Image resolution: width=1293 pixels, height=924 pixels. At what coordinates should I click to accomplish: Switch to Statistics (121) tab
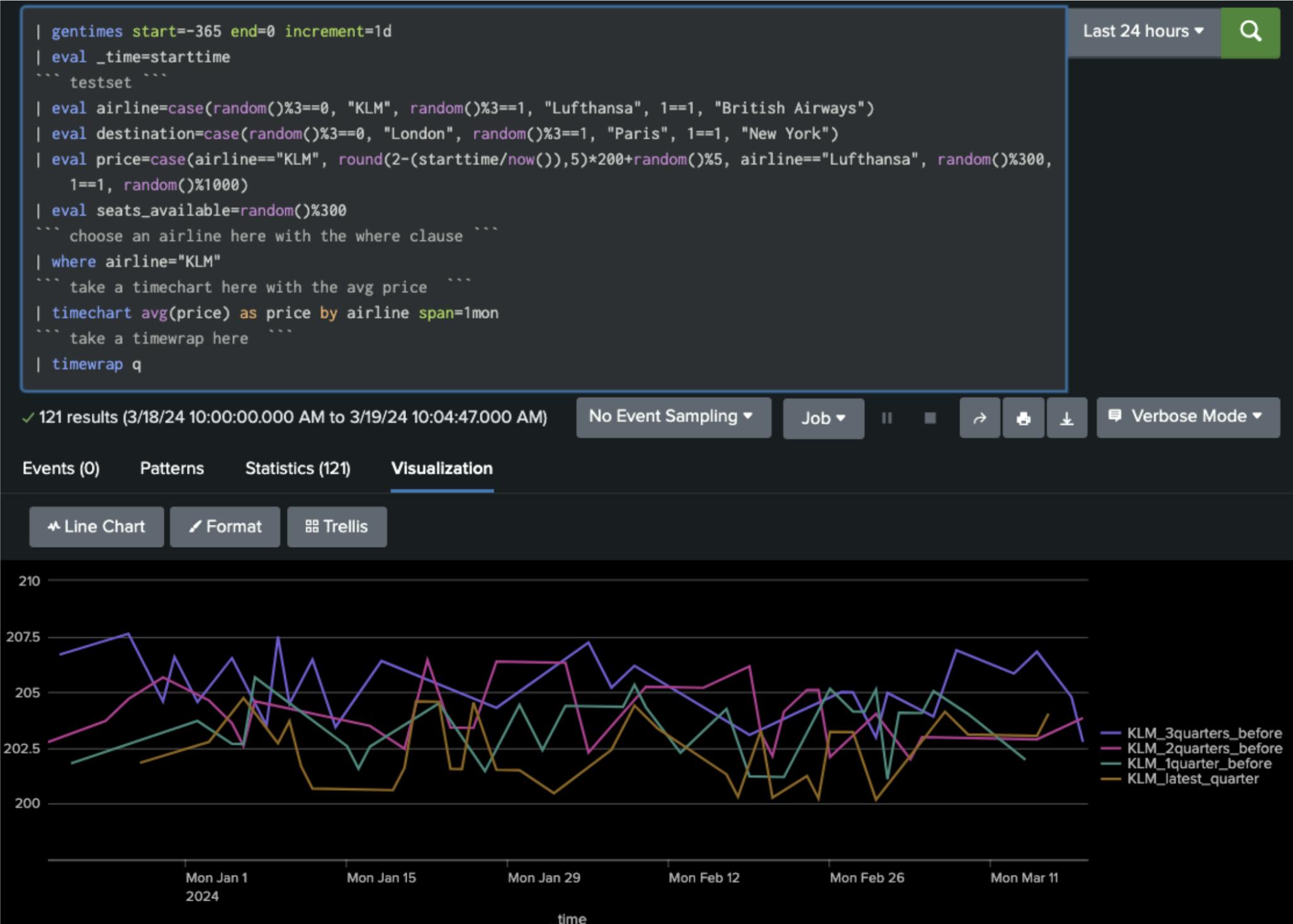pos(298,468)
